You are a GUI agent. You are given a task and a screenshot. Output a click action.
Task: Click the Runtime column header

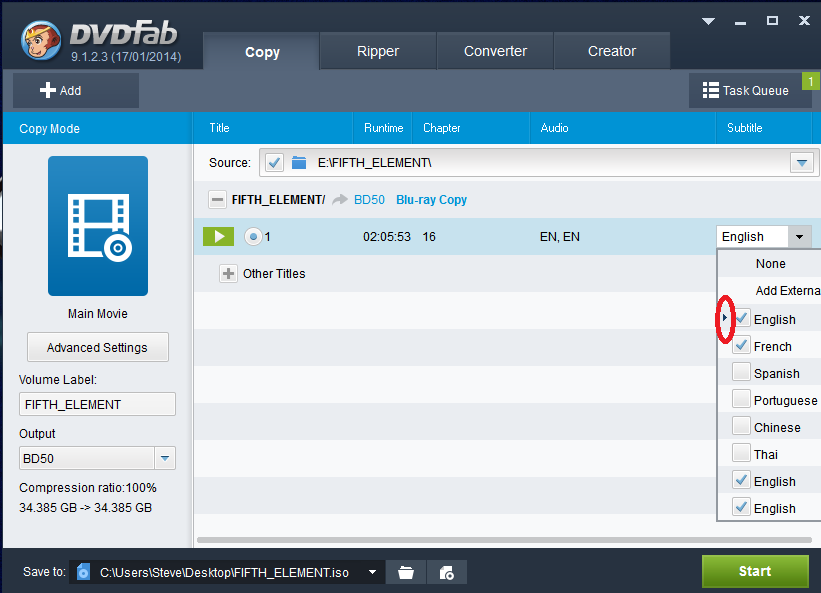(383, 128)
